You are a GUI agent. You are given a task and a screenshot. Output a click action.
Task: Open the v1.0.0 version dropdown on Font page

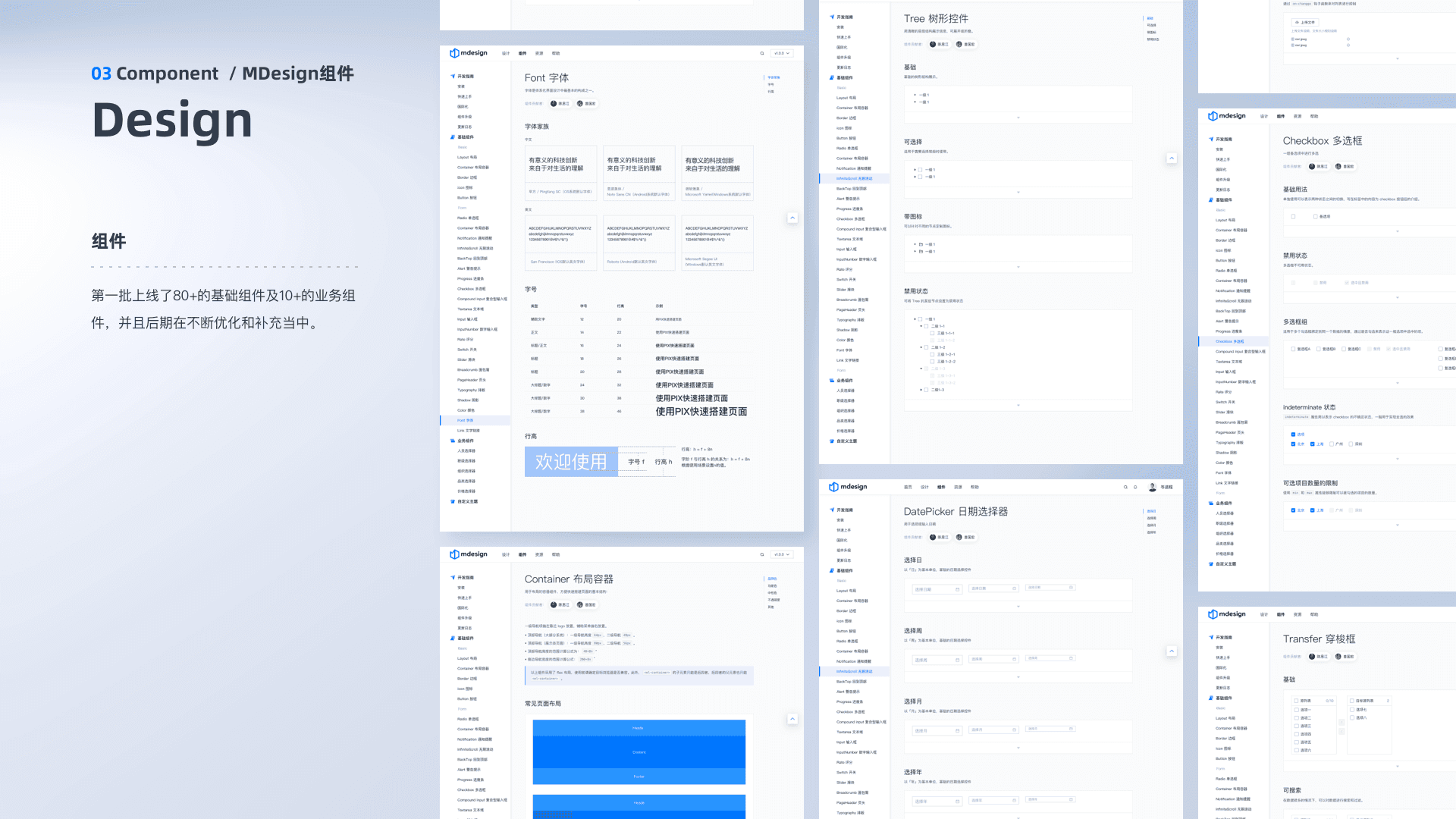click(782, 54)
